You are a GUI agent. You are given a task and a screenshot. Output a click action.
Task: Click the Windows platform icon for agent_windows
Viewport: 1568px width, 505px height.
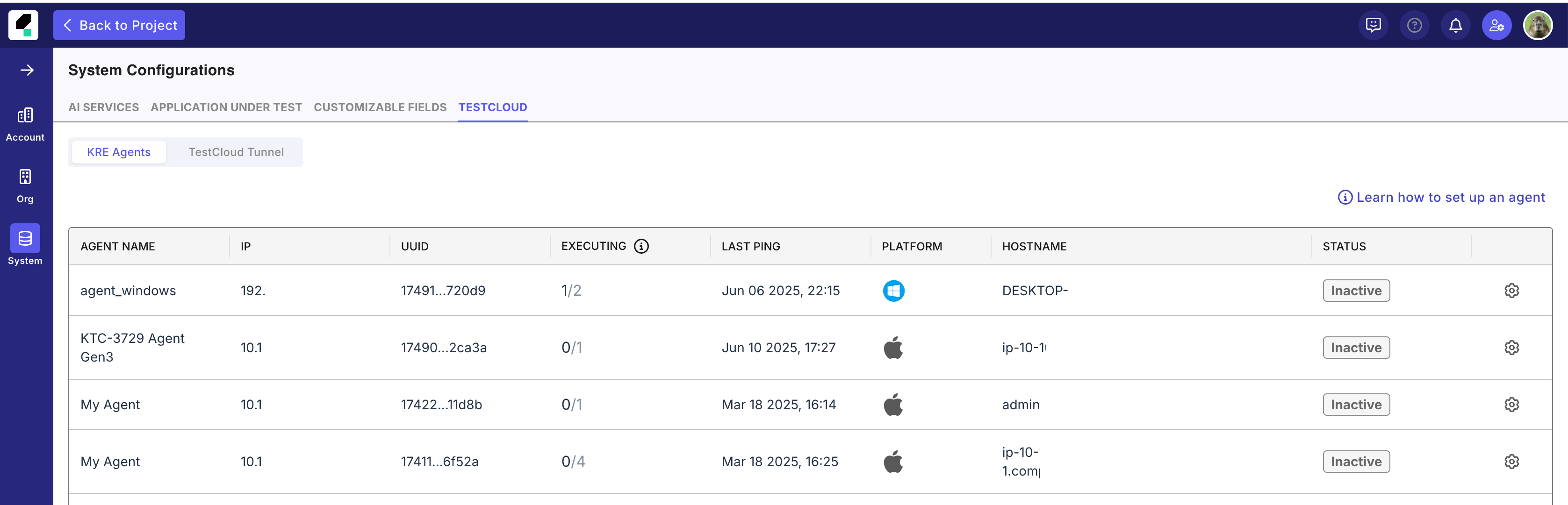[893, 290]
